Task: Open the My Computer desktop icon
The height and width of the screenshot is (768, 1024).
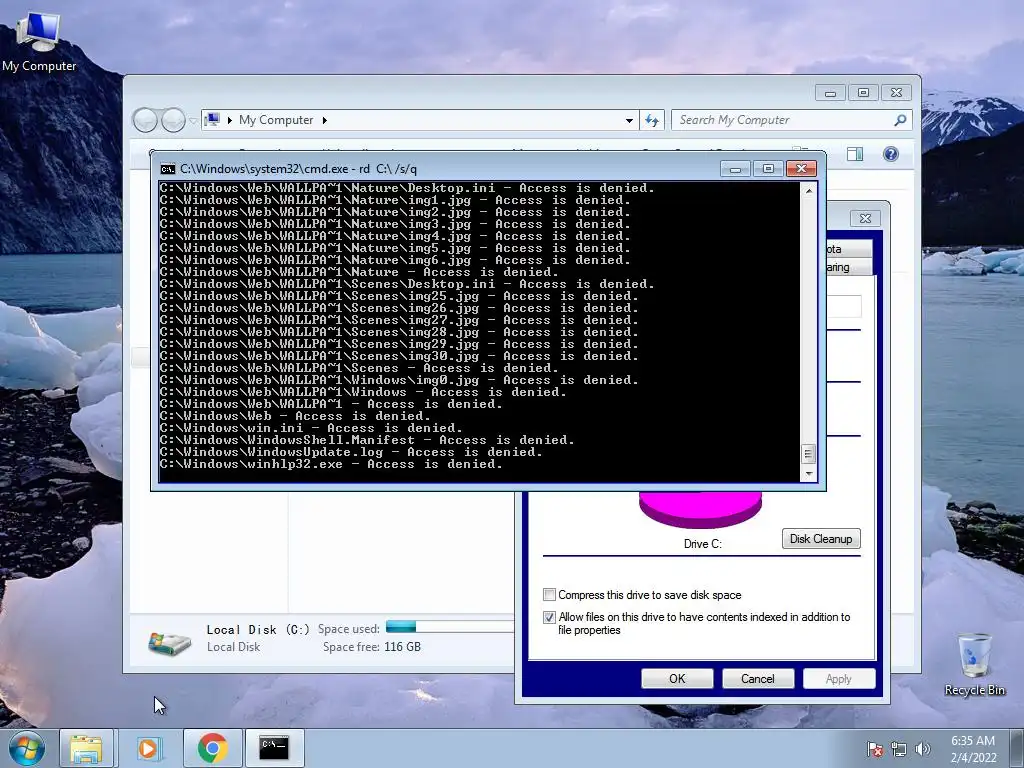Action: [39, 40]
